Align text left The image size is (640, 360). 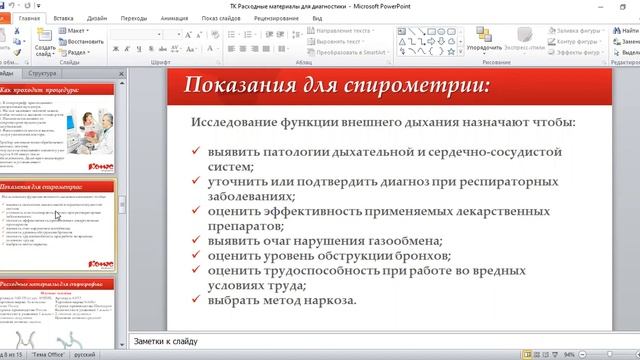(231, 49)
